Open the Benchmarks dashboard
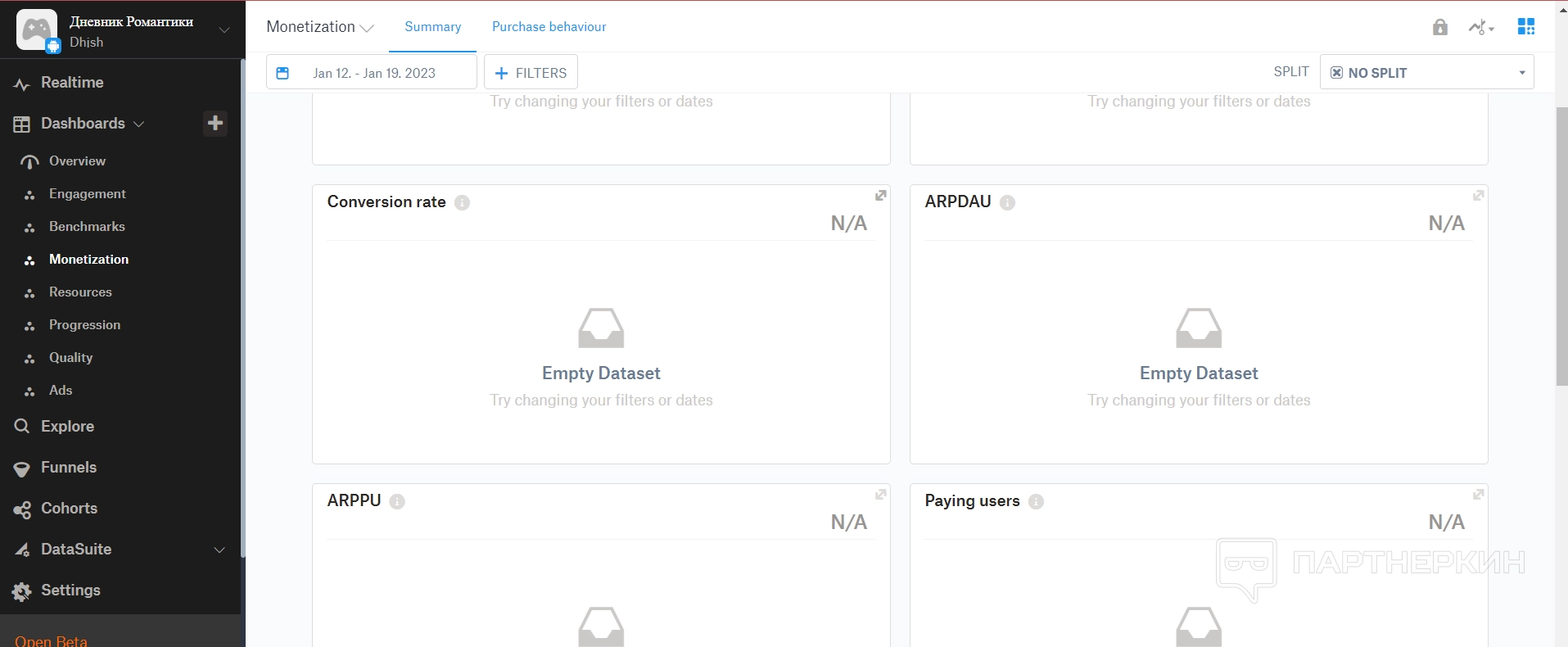Image resolution: width=1568 pixels, height=647 pixels. [x=87, y=227]
